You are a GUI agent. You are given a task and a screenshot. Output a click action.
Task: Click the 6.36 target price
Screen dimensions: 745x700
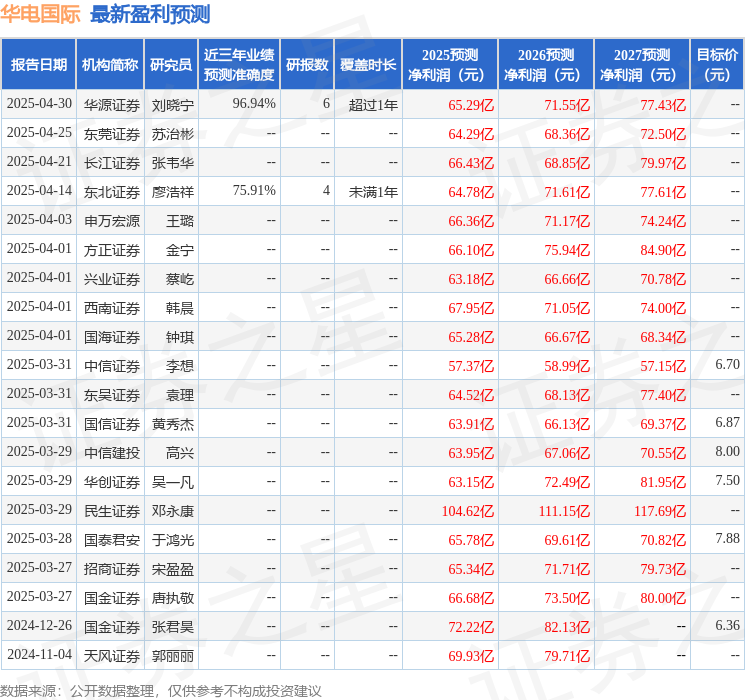tap(727, 625)
